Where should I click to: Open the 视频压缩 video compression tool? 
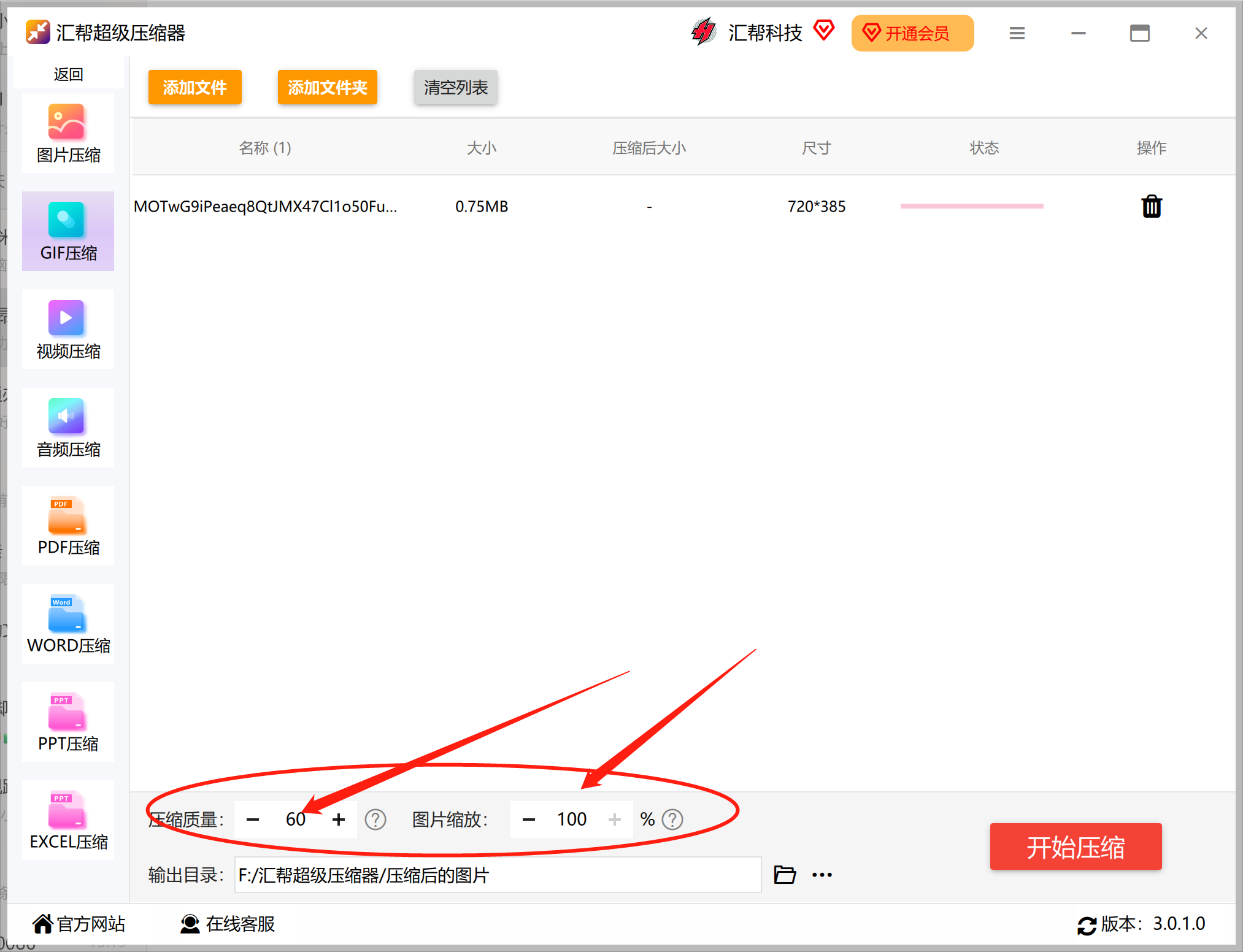[x=68, y=329]
